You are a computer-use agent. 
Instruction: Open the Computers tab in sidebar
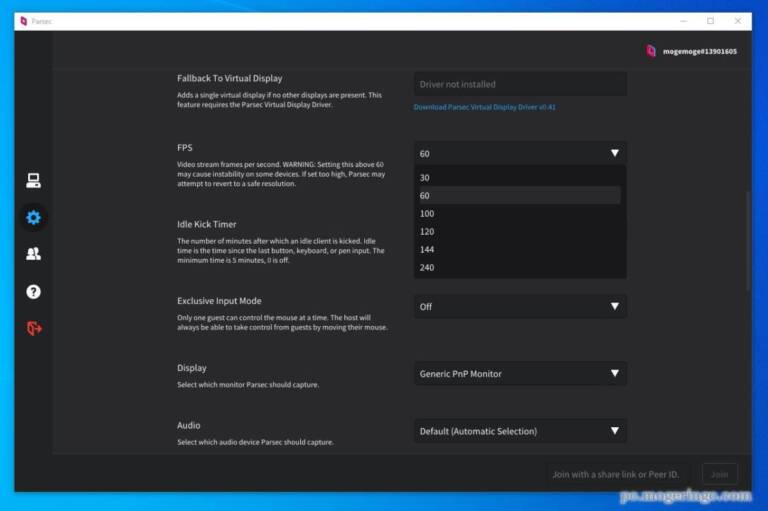[33, 181]
